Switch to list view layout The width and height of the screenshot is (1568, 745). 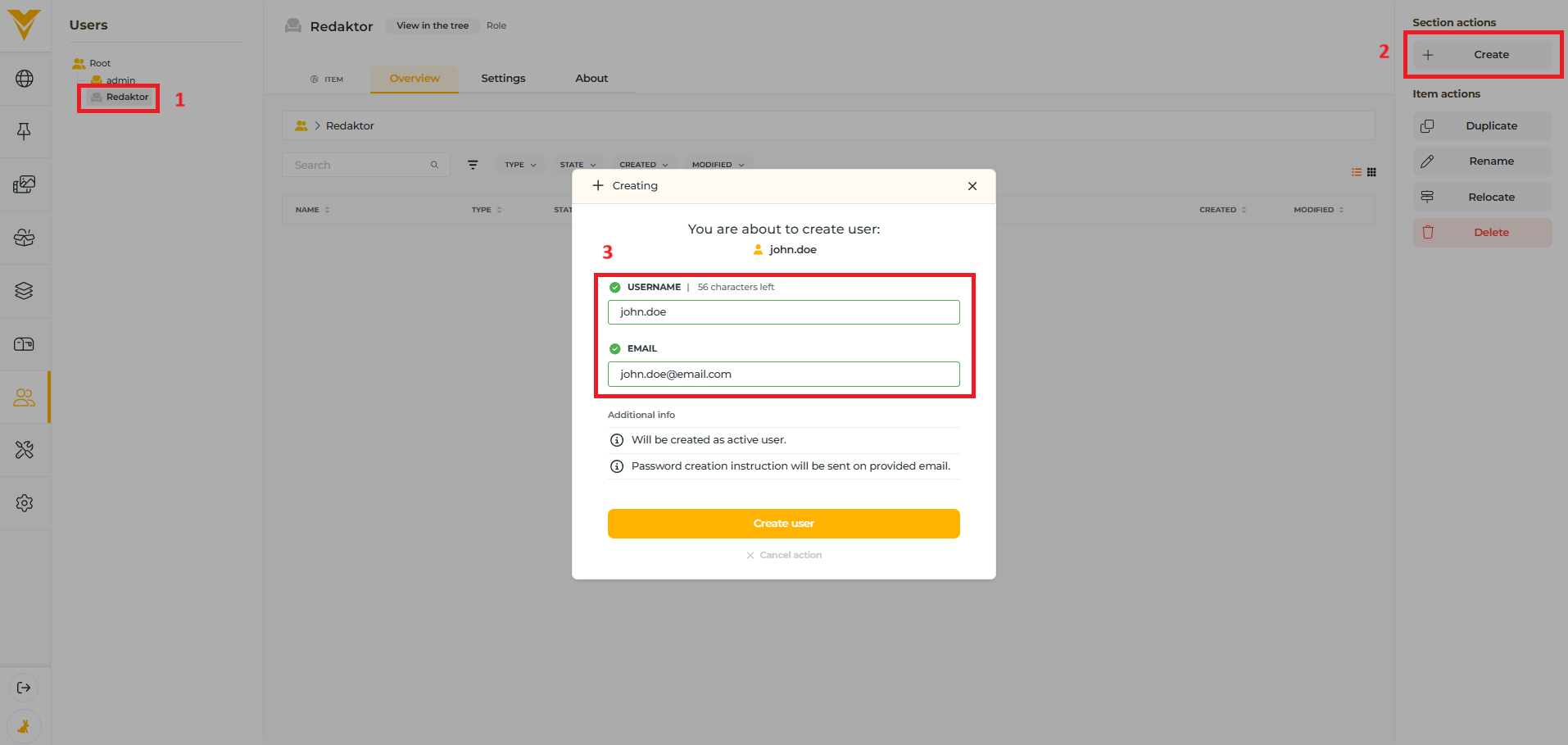(1357, 172)
